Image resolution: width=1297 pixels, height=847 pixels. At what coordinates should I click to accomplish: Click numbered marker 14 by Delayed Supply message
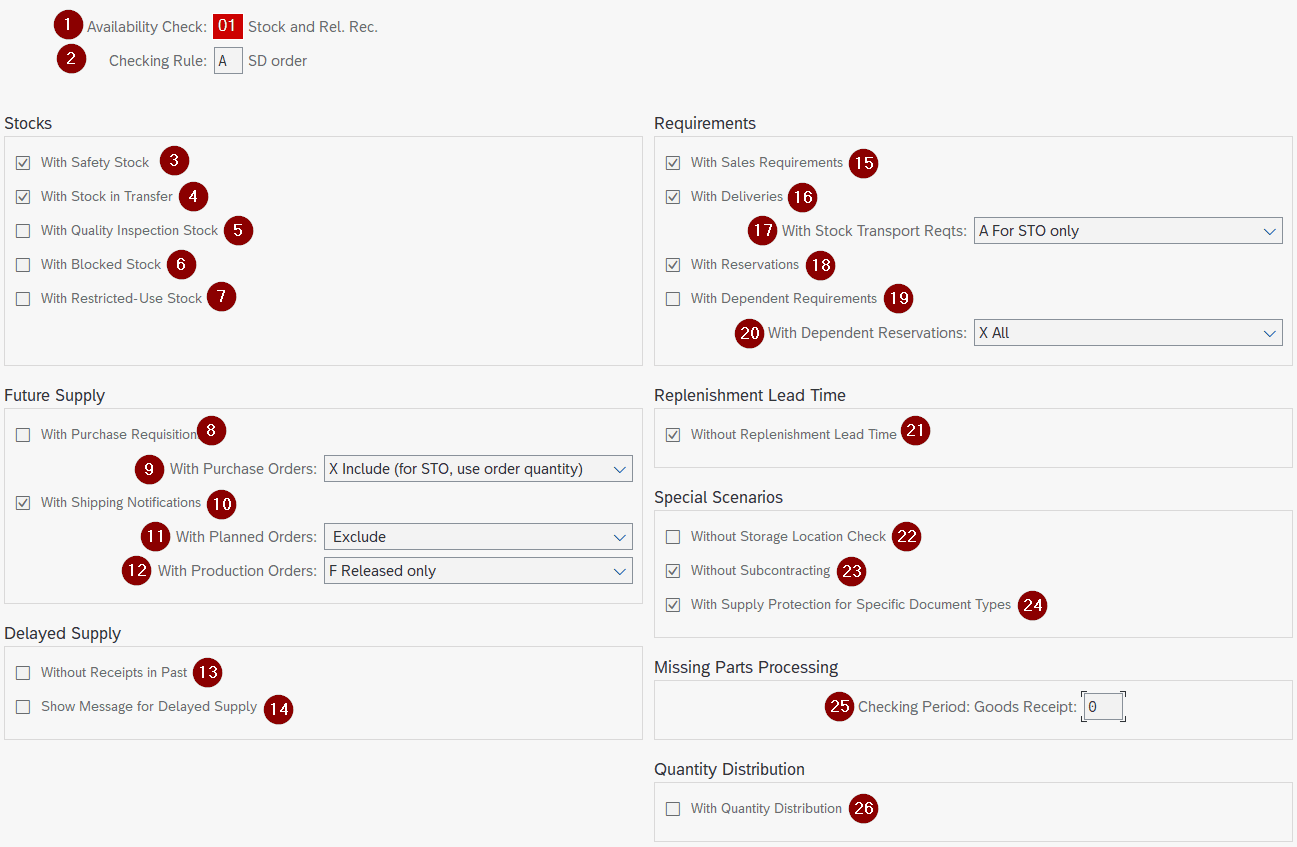(x=279, y=710)
